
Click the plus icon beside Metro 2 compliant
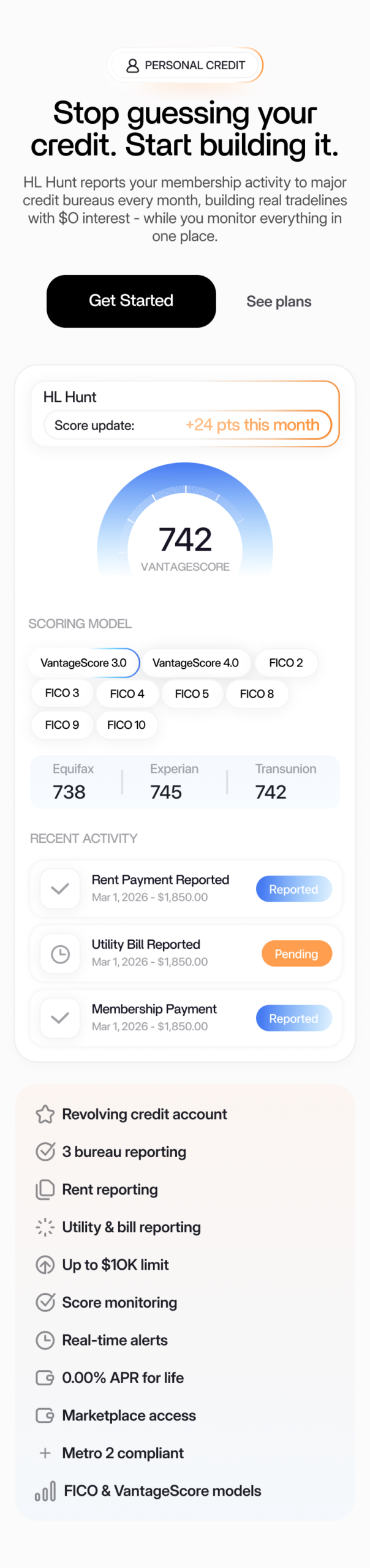point(45,1453)
